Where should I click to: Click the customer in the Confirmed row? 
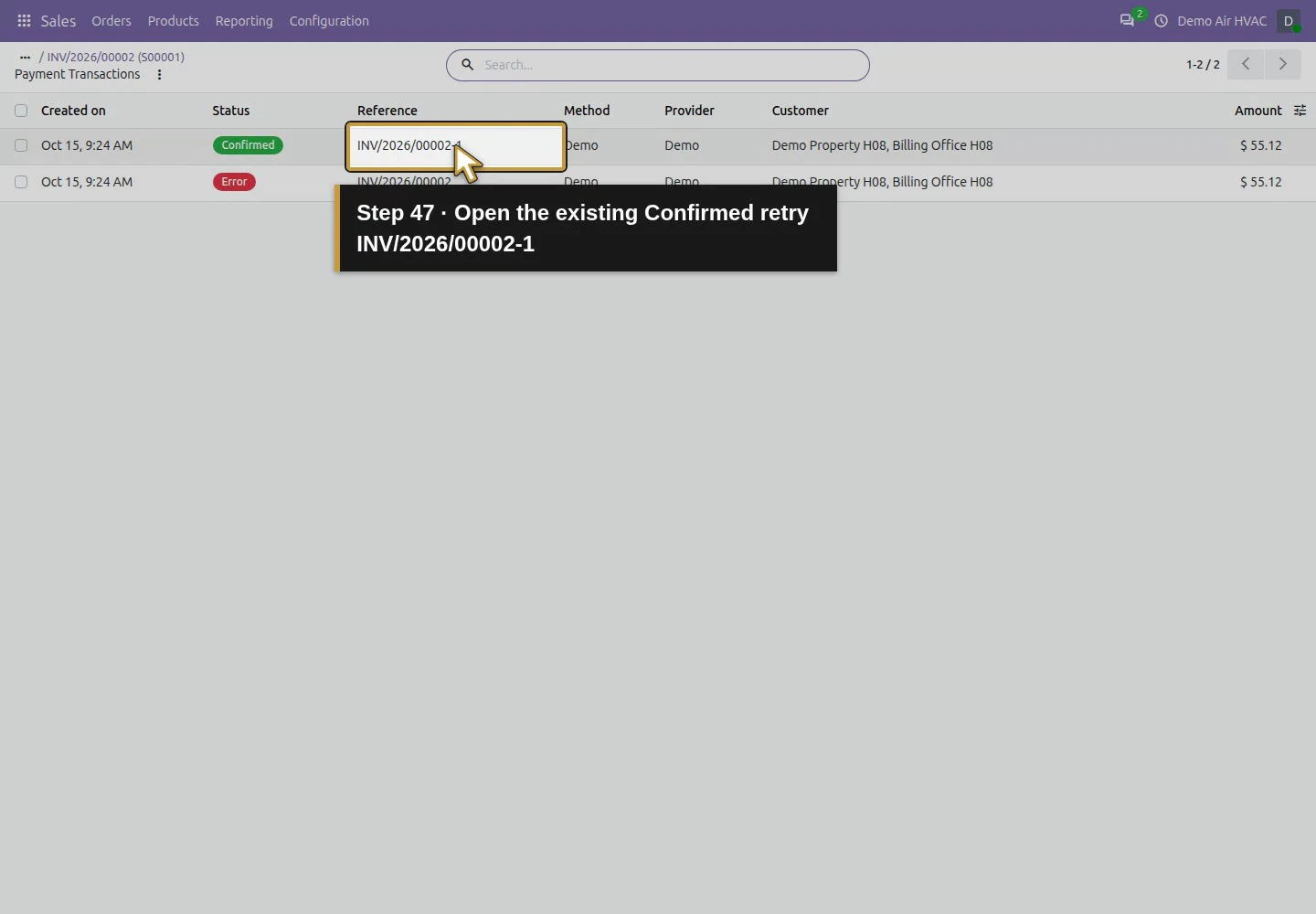(882, 145)
